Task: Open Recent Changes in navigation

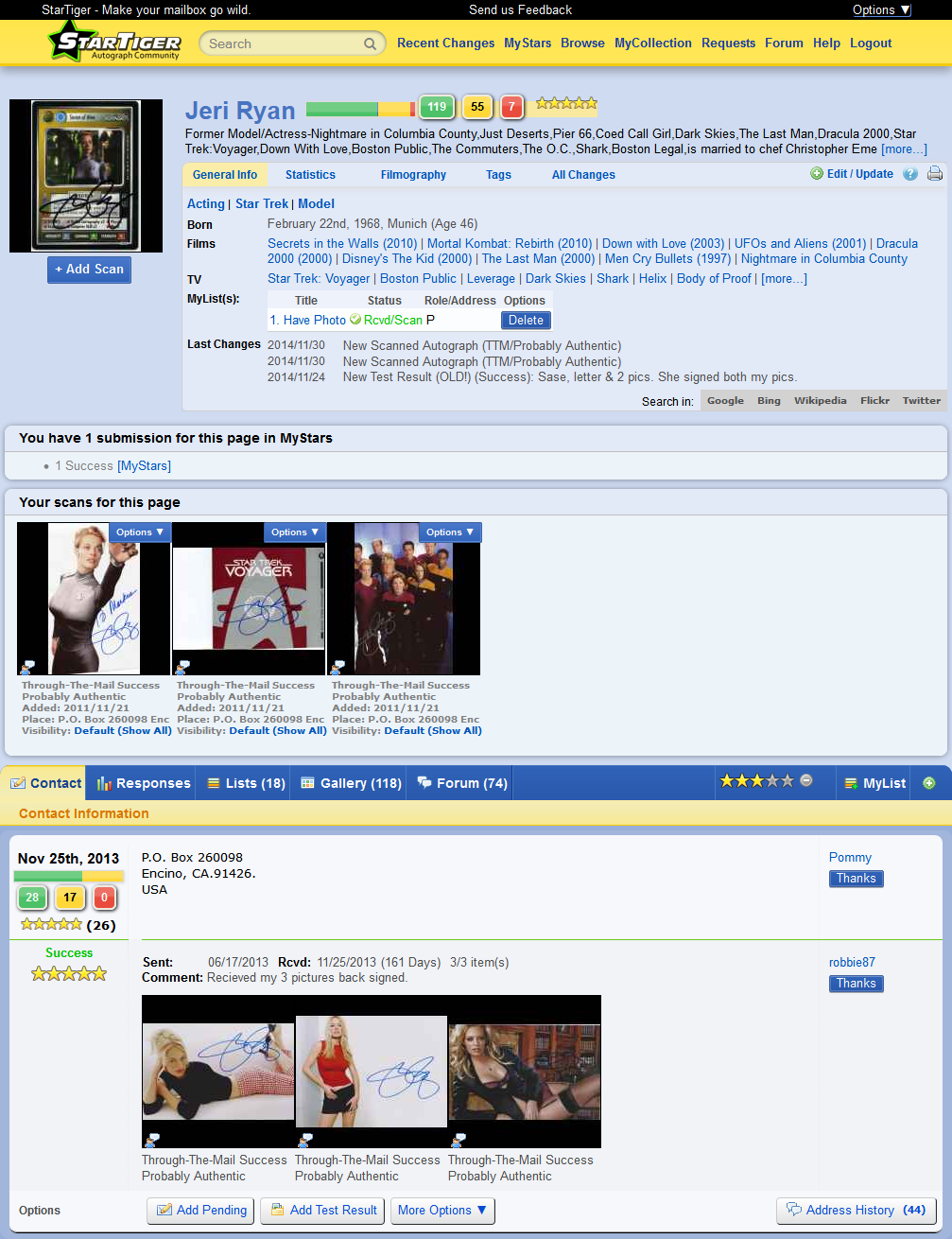Action: [445, 44]
